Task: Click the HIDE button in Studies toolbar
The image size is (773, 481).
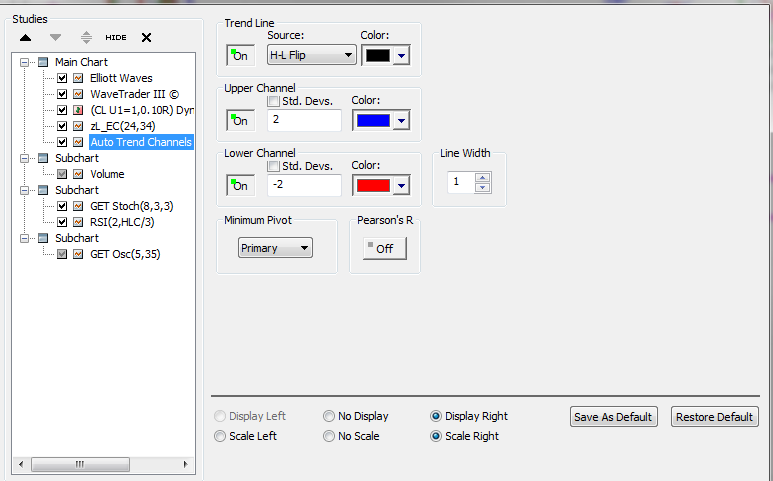Action: 116,37
